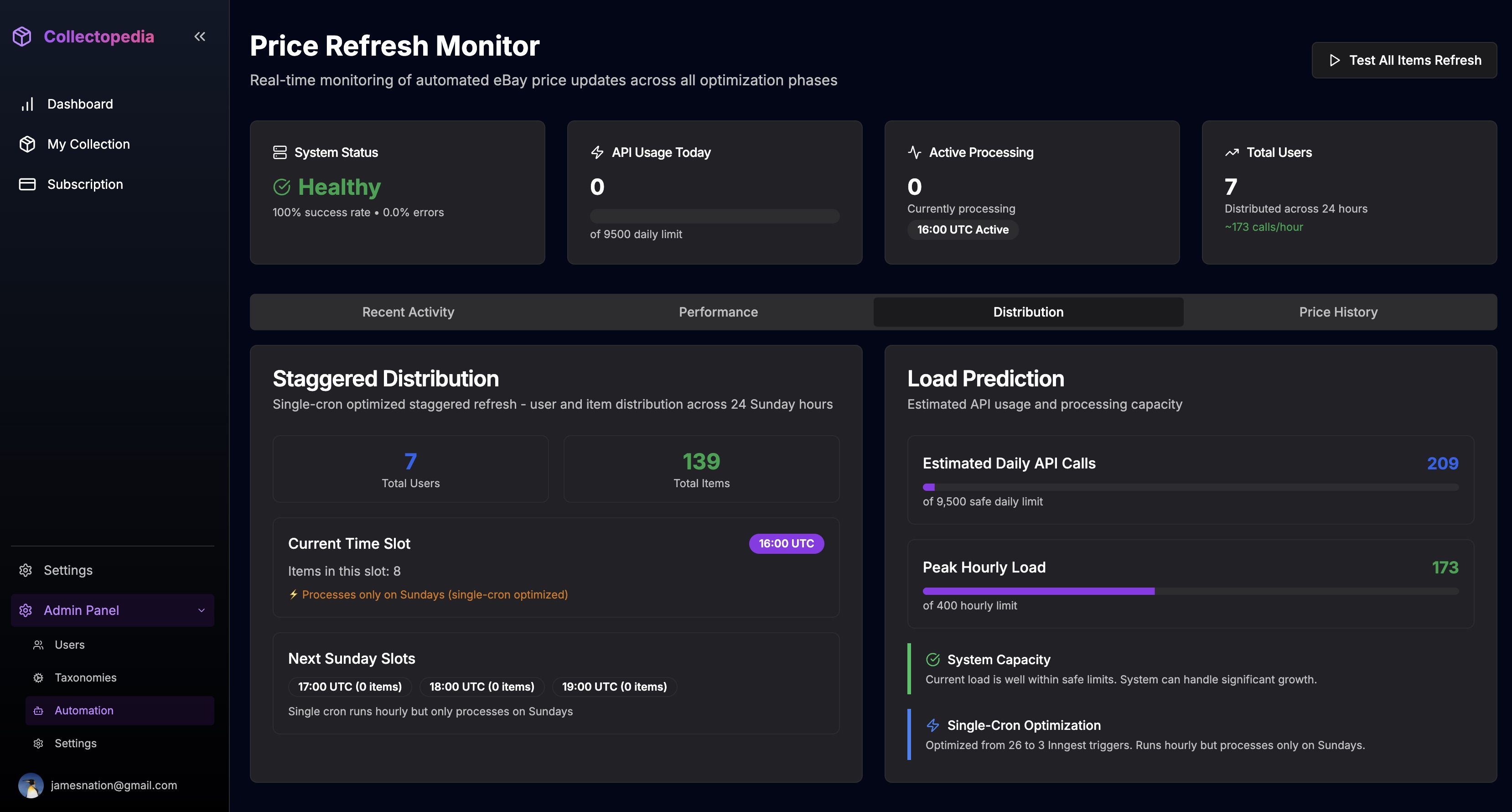Select the Automation icon in Admin Panel
Screen dimensions: 1512x812
pos(37,710)
